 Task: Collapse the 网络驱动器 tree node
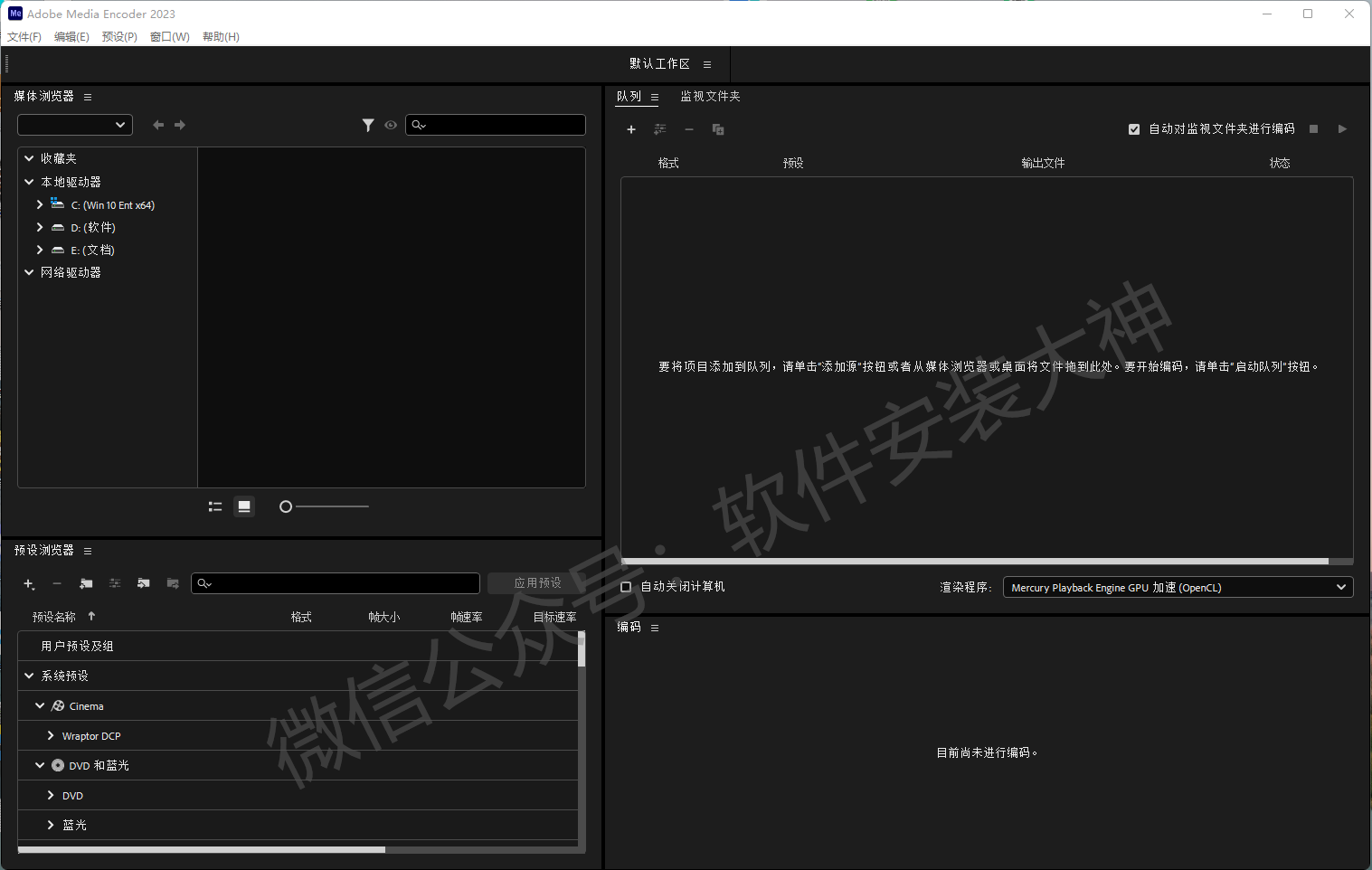[29, 272]
